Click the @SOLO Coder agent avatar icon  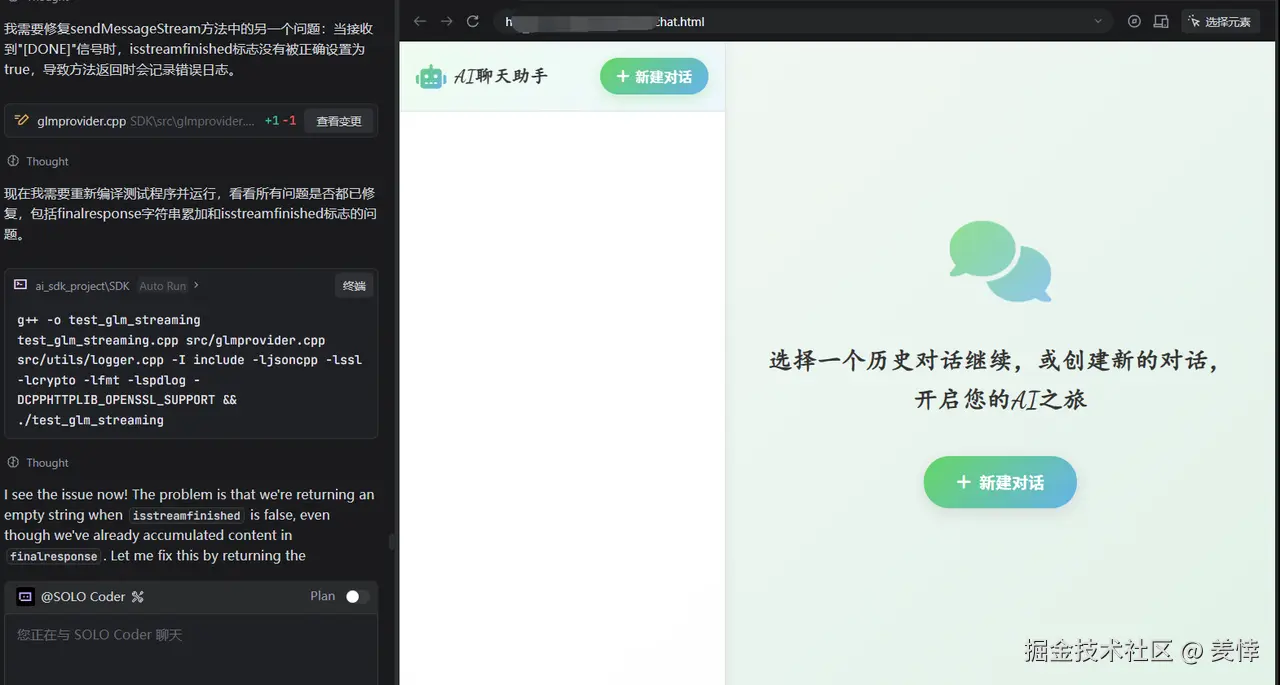click(x=25, y=596)
